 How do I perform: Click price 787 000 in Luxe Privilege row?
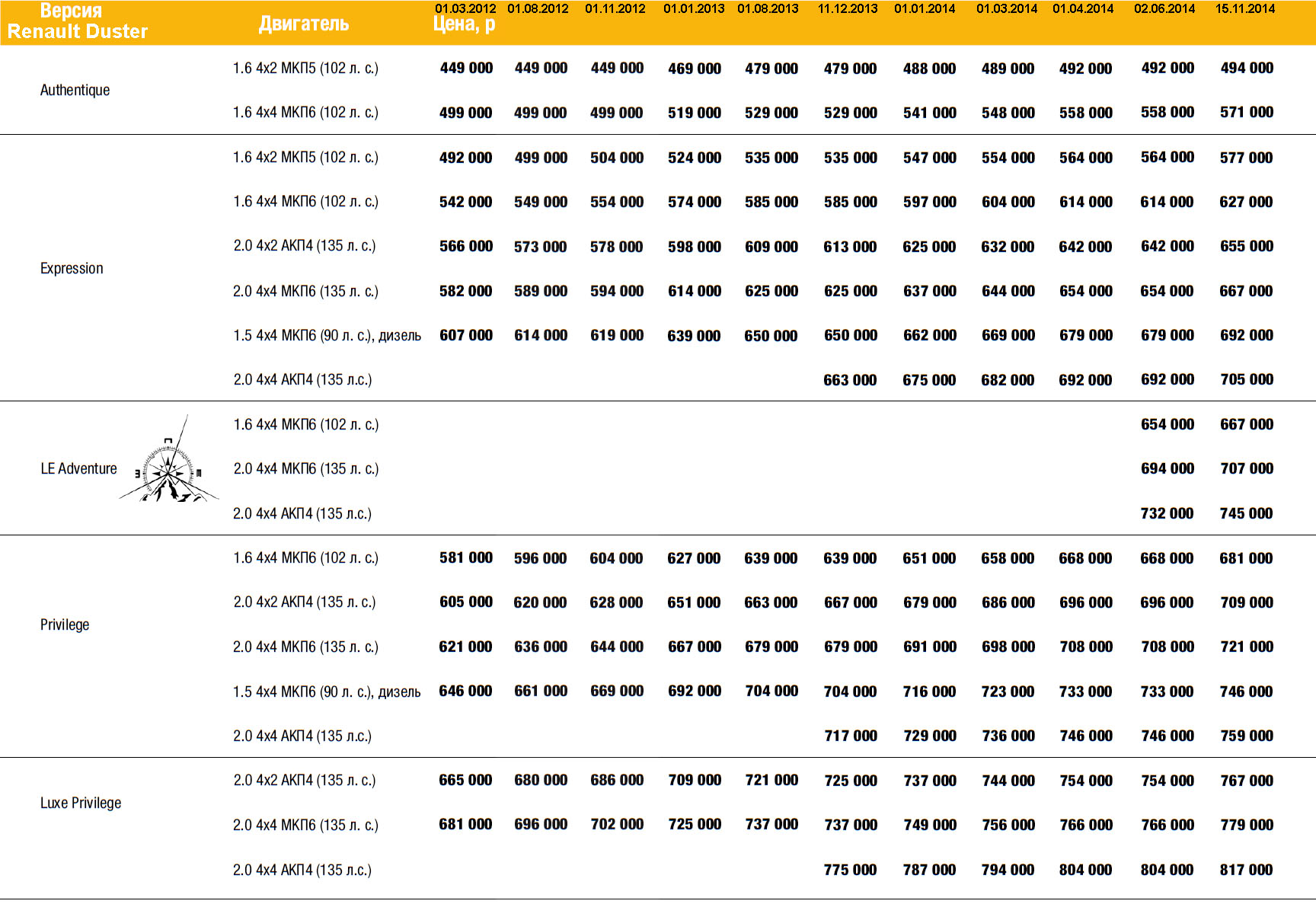click(929, 870)
